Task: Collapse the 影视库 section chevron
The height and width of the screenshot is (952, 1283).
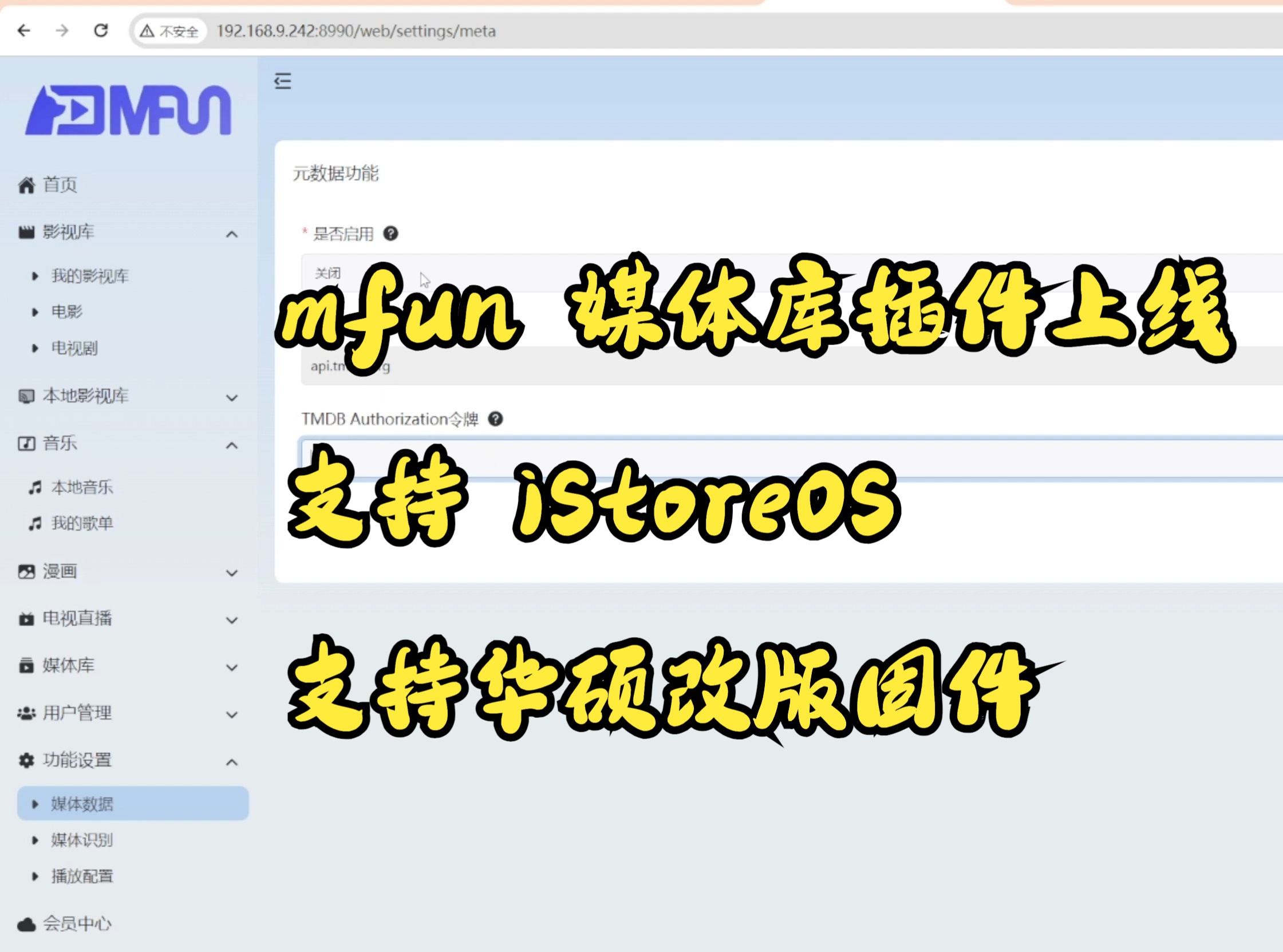Action: [x=232, y=234]
